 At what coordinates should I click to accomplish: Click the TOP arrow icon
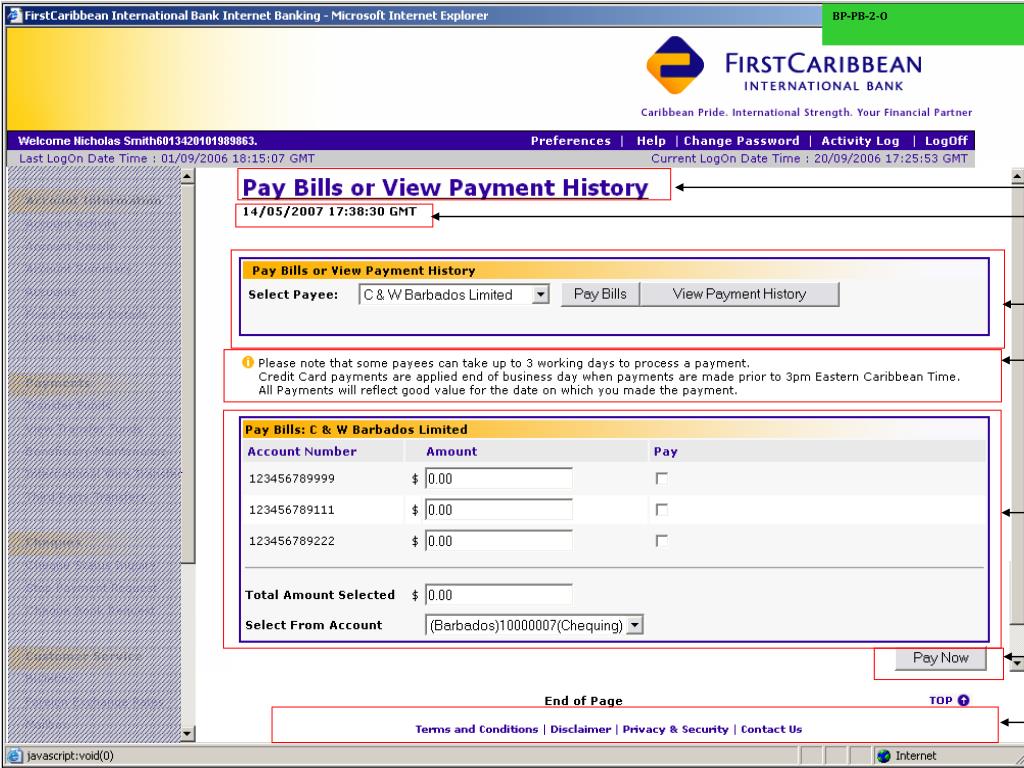coord(963,700)
